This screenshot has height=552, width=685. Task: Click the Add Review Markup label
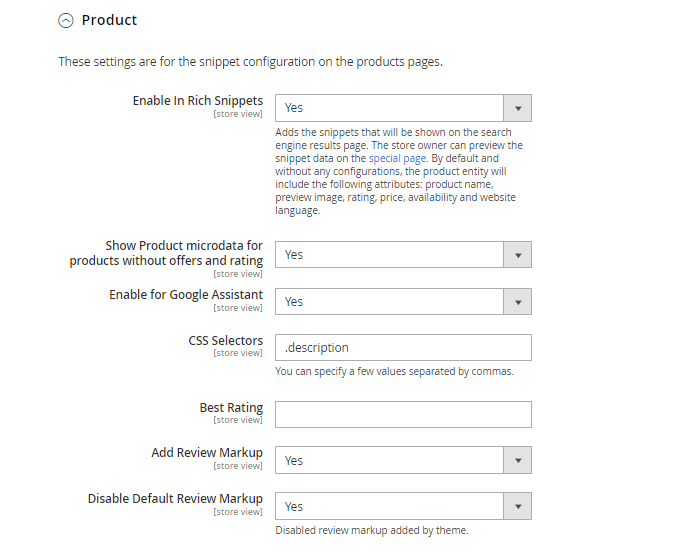tap(207, 453)
